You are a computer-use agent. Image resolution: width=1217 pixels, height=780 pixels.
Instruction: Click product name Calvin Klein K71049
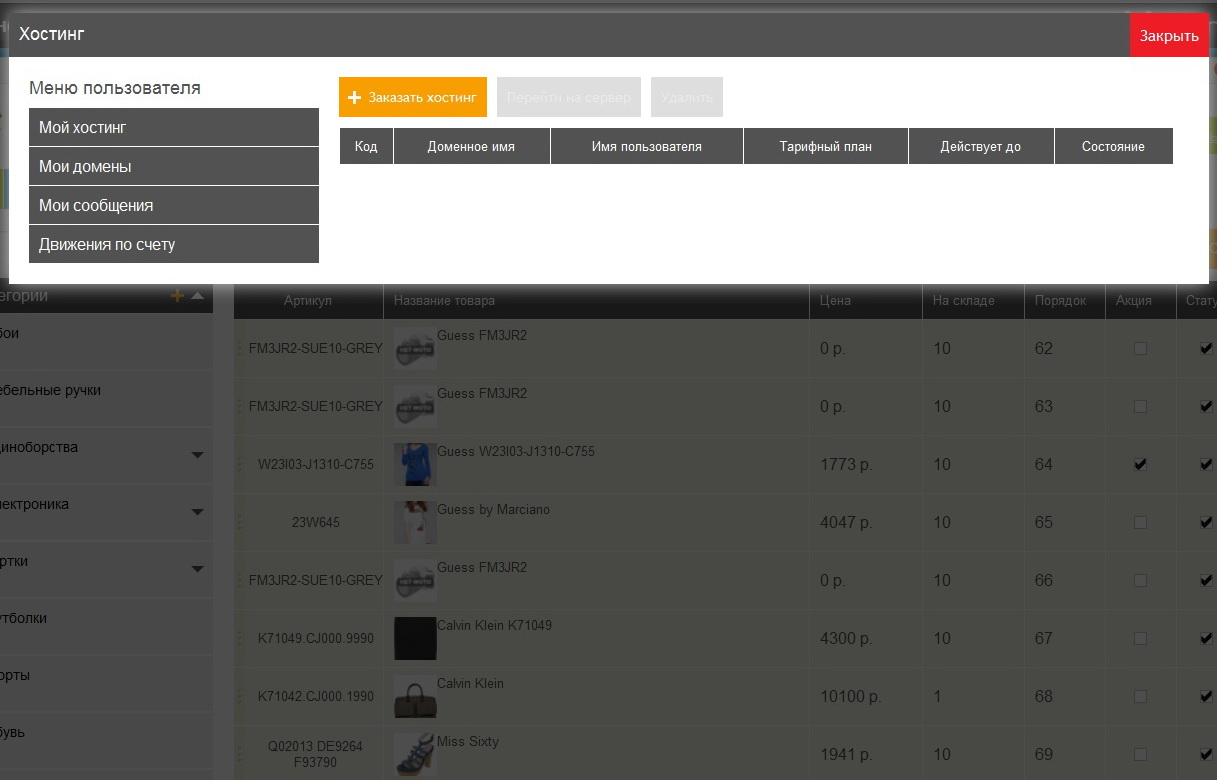[x=494, y=626]
